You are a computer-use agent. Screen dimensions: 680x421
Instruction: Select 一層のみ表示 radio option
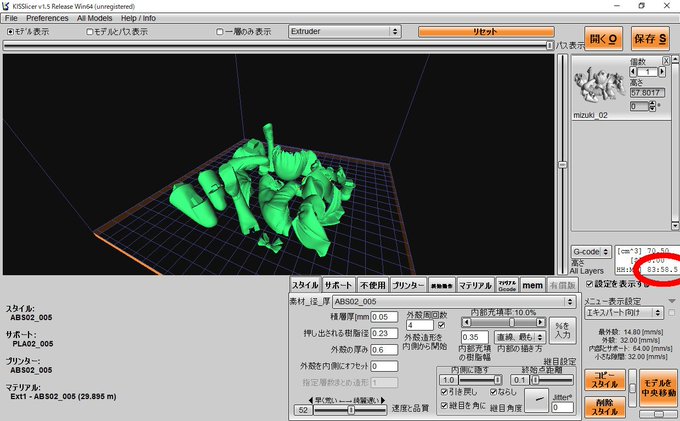[x=220, y=32]
